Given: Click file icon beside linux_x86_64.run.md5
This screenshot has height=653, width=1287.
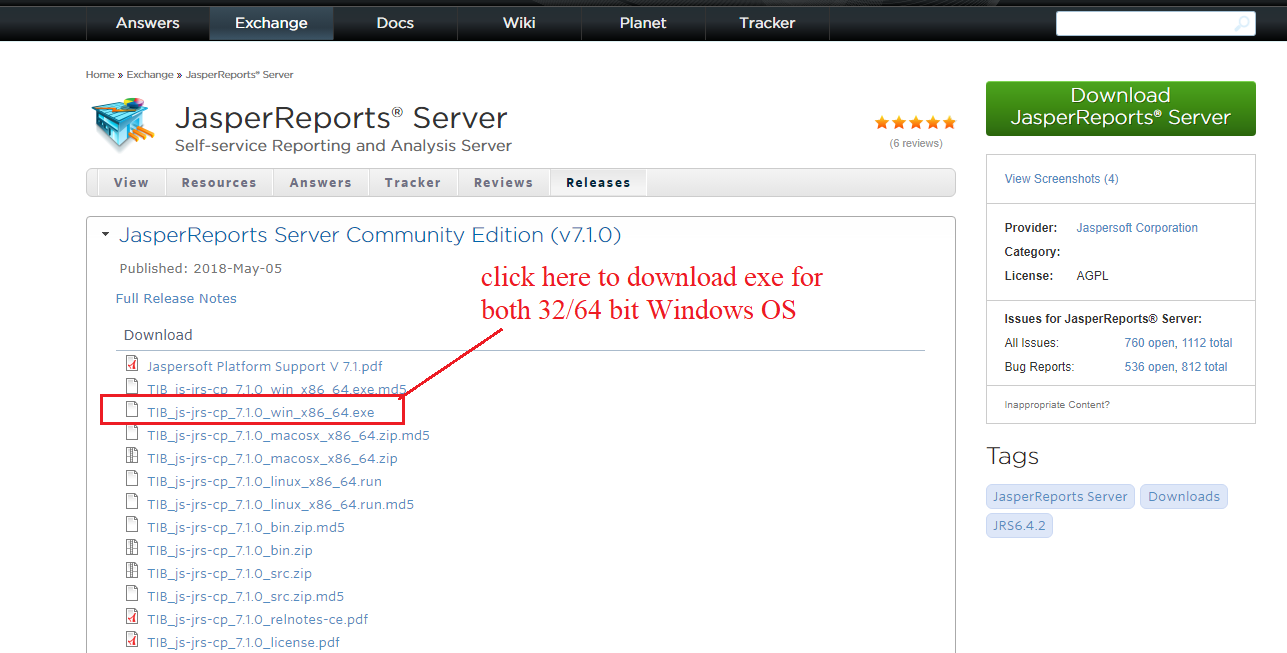Looking at the screenshot, I should click(x=132, y=503).
